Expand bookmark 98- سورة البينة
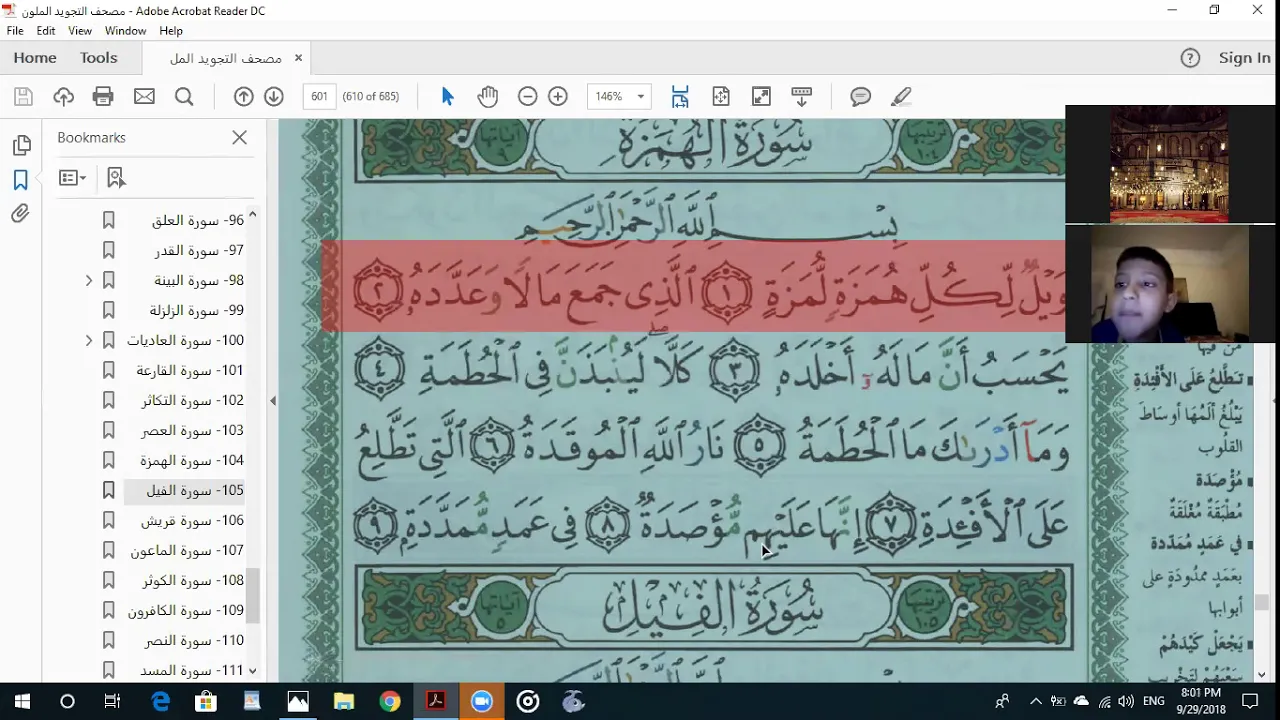 pyautogui.click(x=89, y=281)
